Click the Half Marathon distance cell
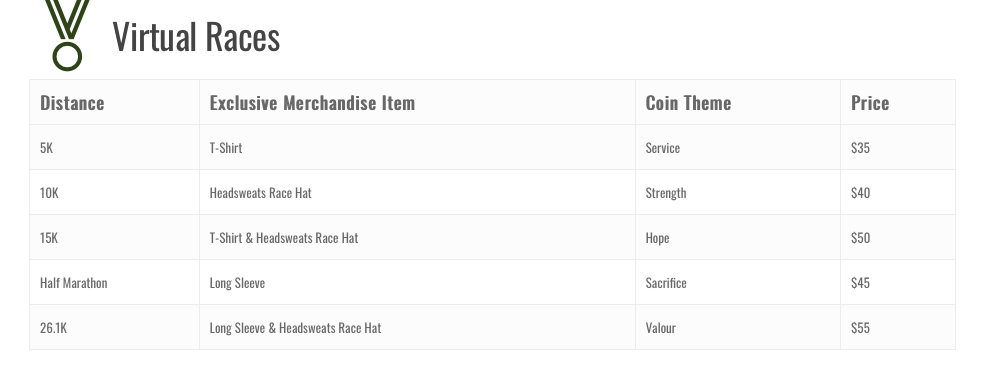The height and width of the screenshot is (389, 1006). [x=114, y=282]
